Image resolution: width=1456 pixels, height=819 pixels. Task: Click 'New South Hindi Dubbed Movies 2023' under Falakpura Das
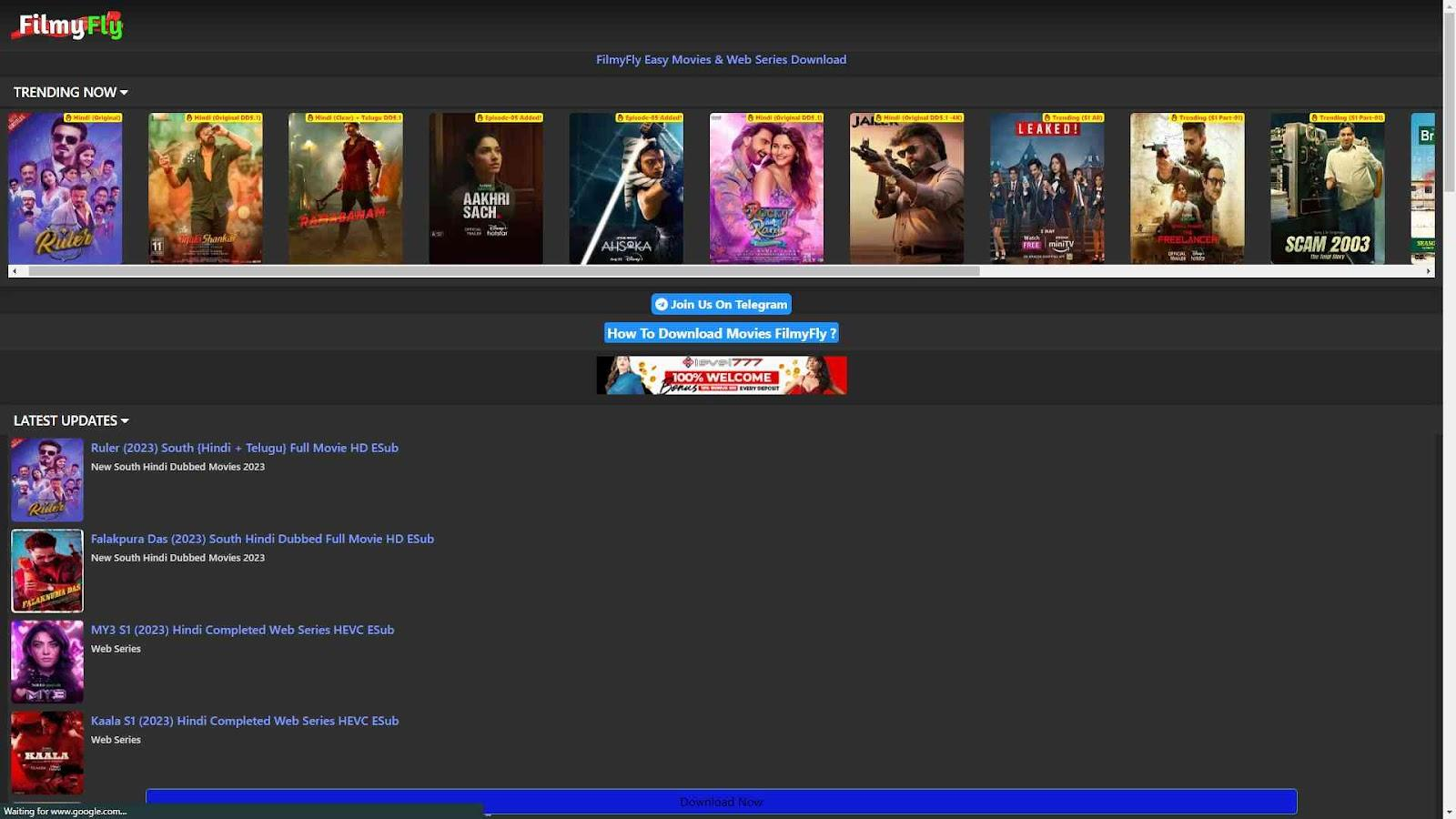pyautogui.click(x=177, y=558)
